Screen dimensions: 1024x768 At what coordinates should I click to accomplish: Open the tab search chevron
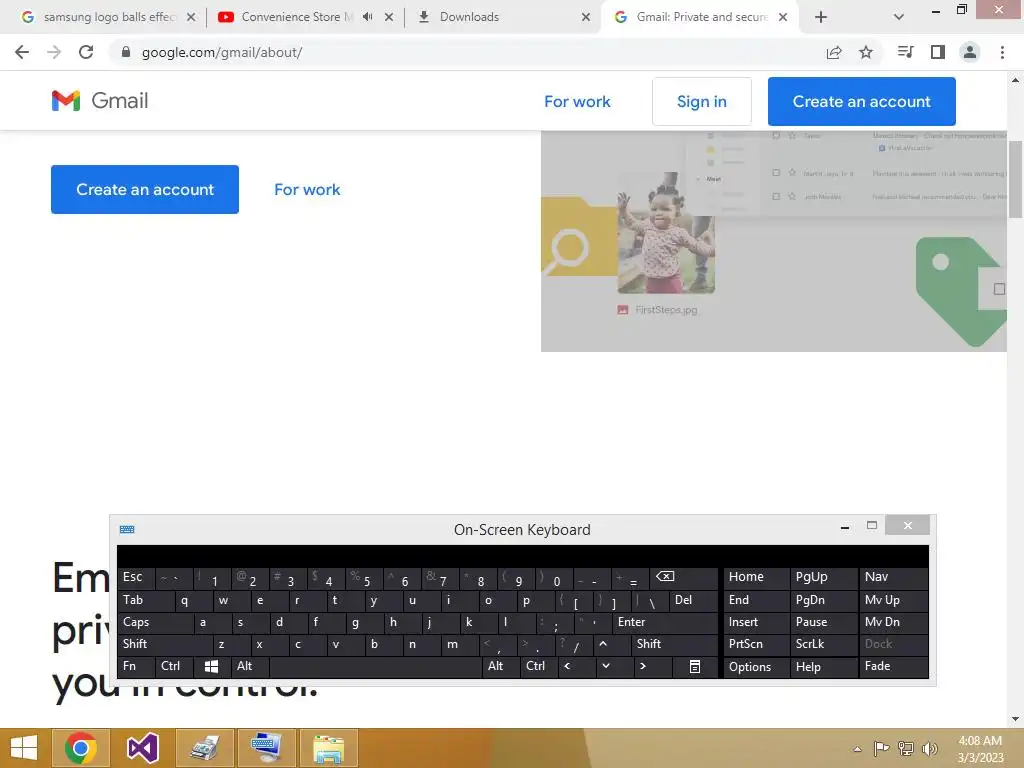click(x=899, y=17)
